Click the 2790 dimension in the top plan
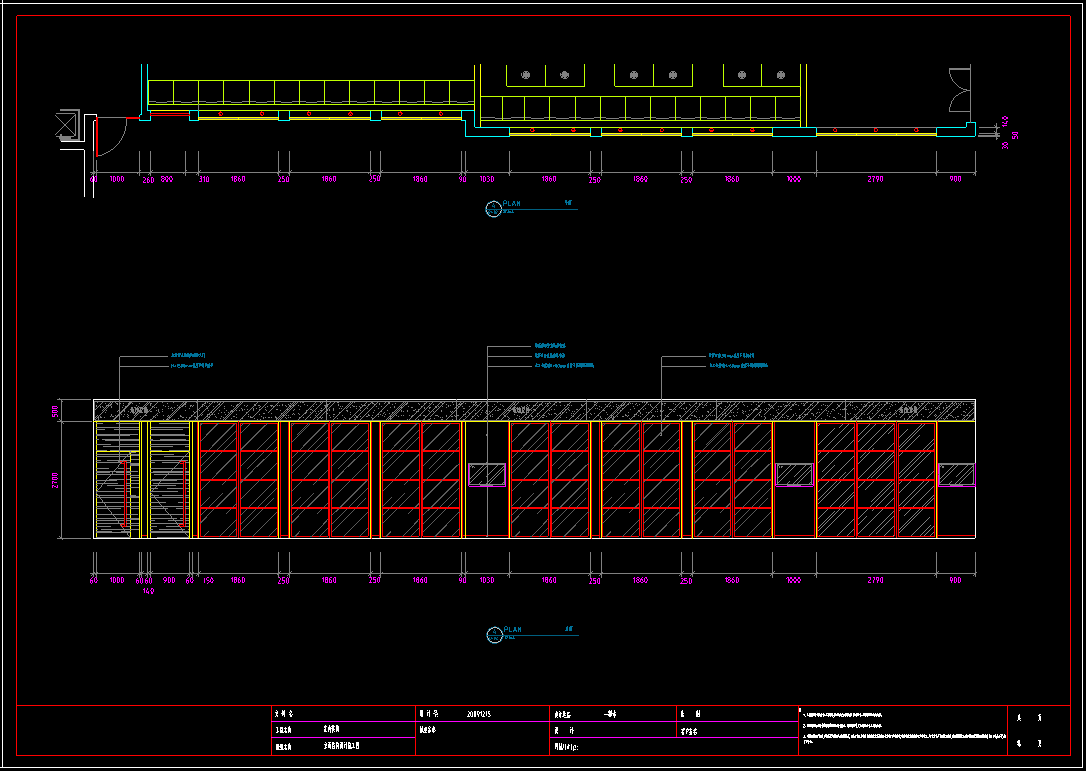 coord(875,179)
